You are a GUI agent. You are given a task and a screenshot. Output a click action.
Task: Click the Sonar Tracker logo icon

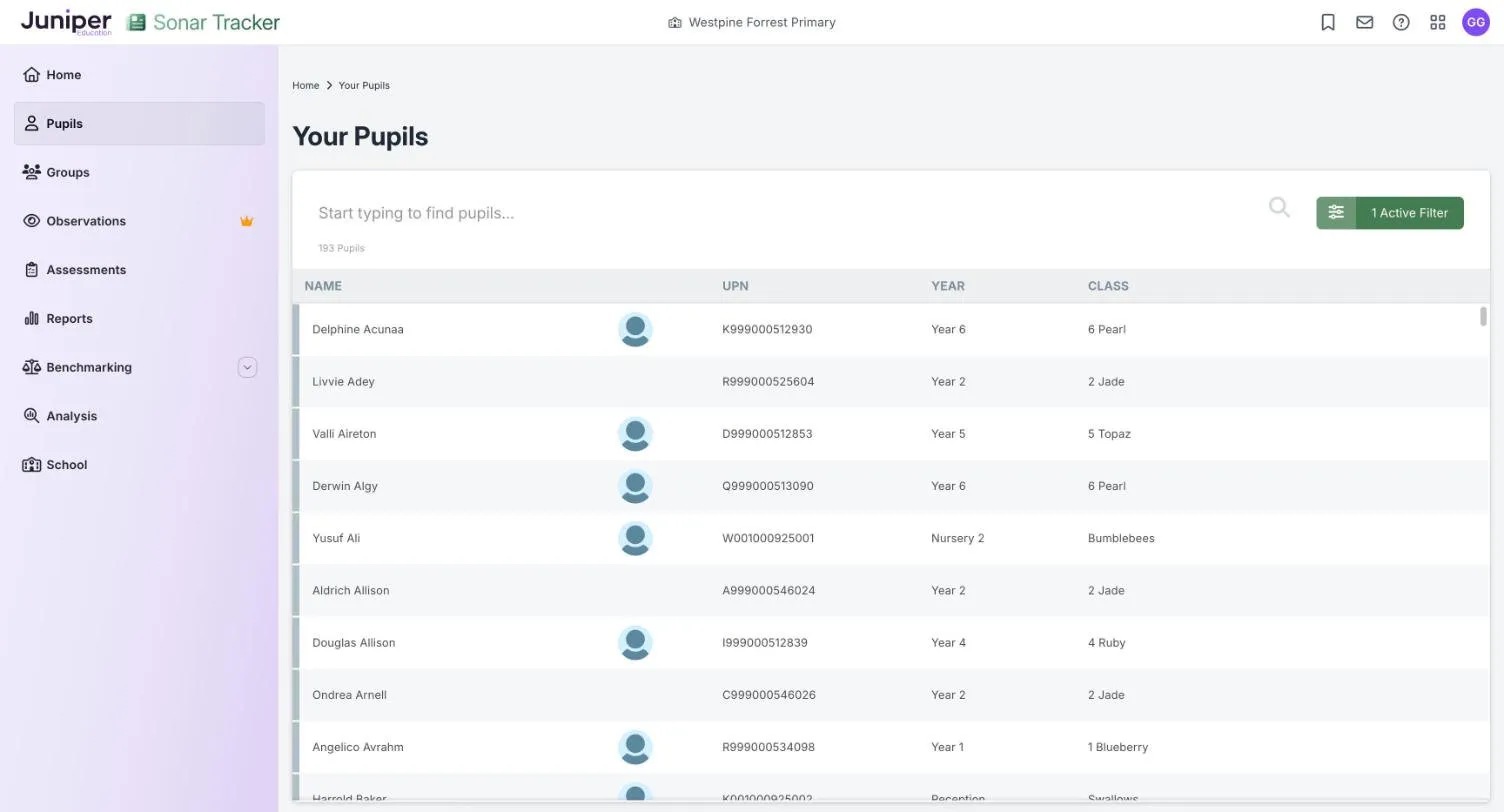pos(136,22)
